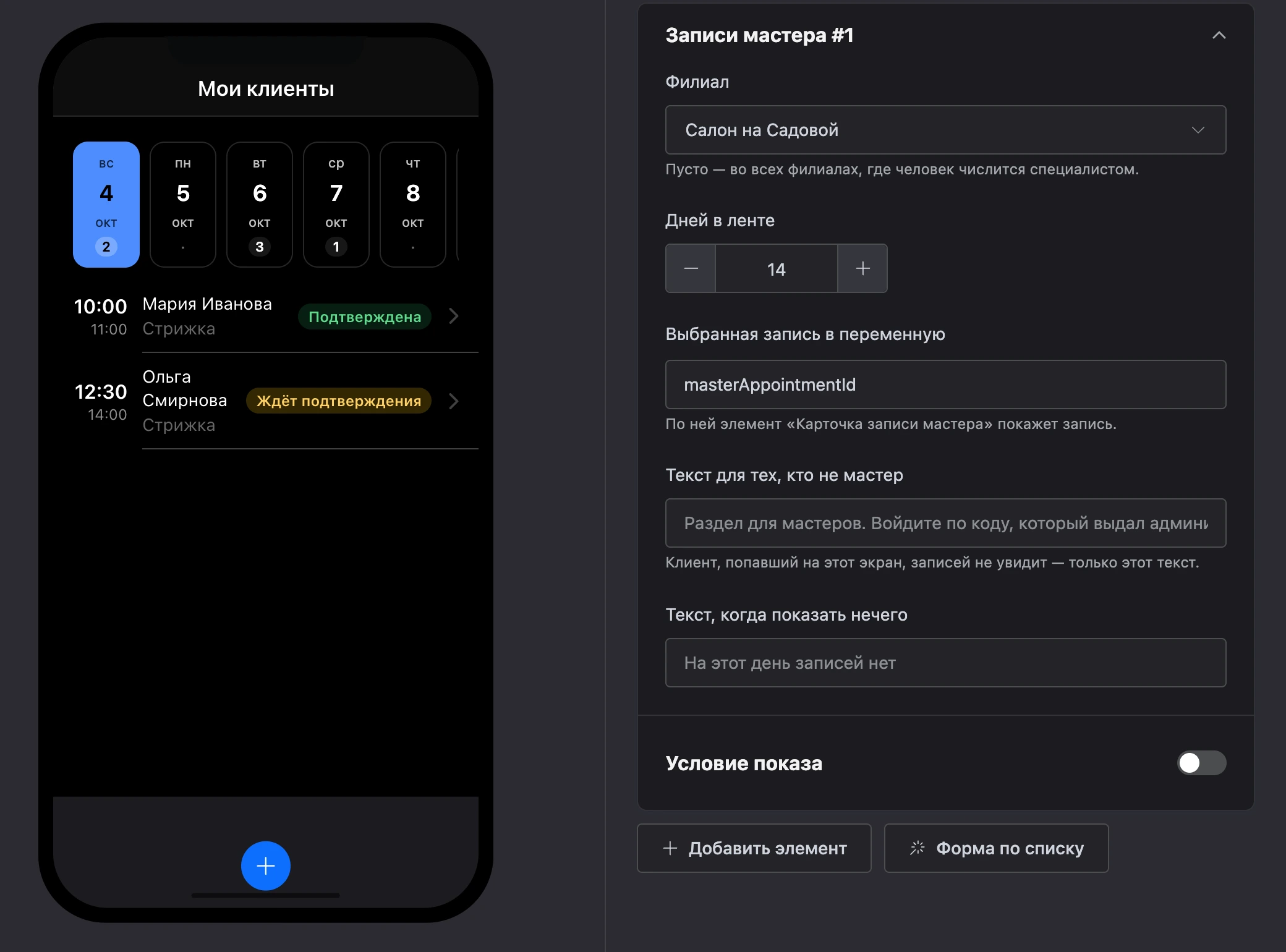Click the Выбранная запись в переменную label

coord(805,334)
